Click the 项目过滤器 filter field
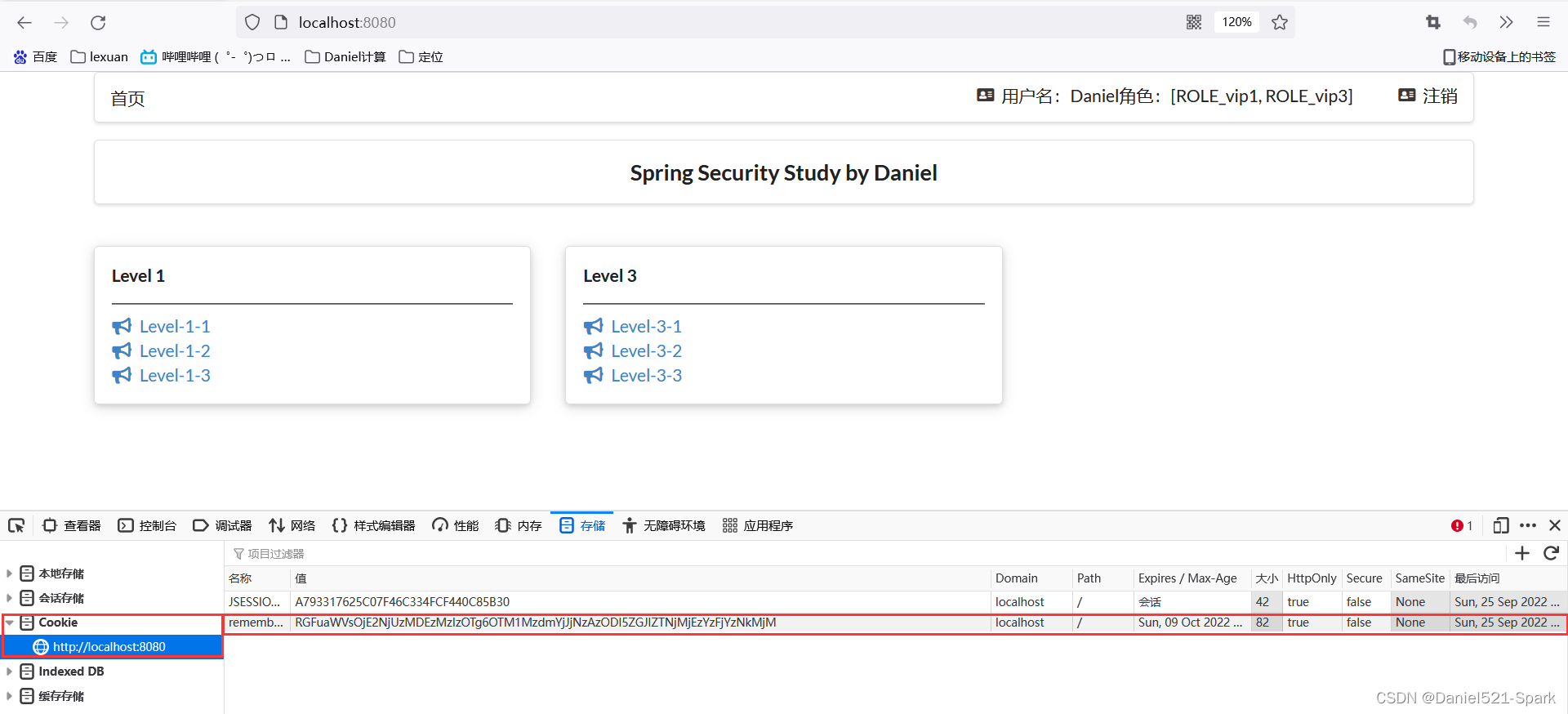The width and height of the screenshot is (1568, 714). [866, 554]
